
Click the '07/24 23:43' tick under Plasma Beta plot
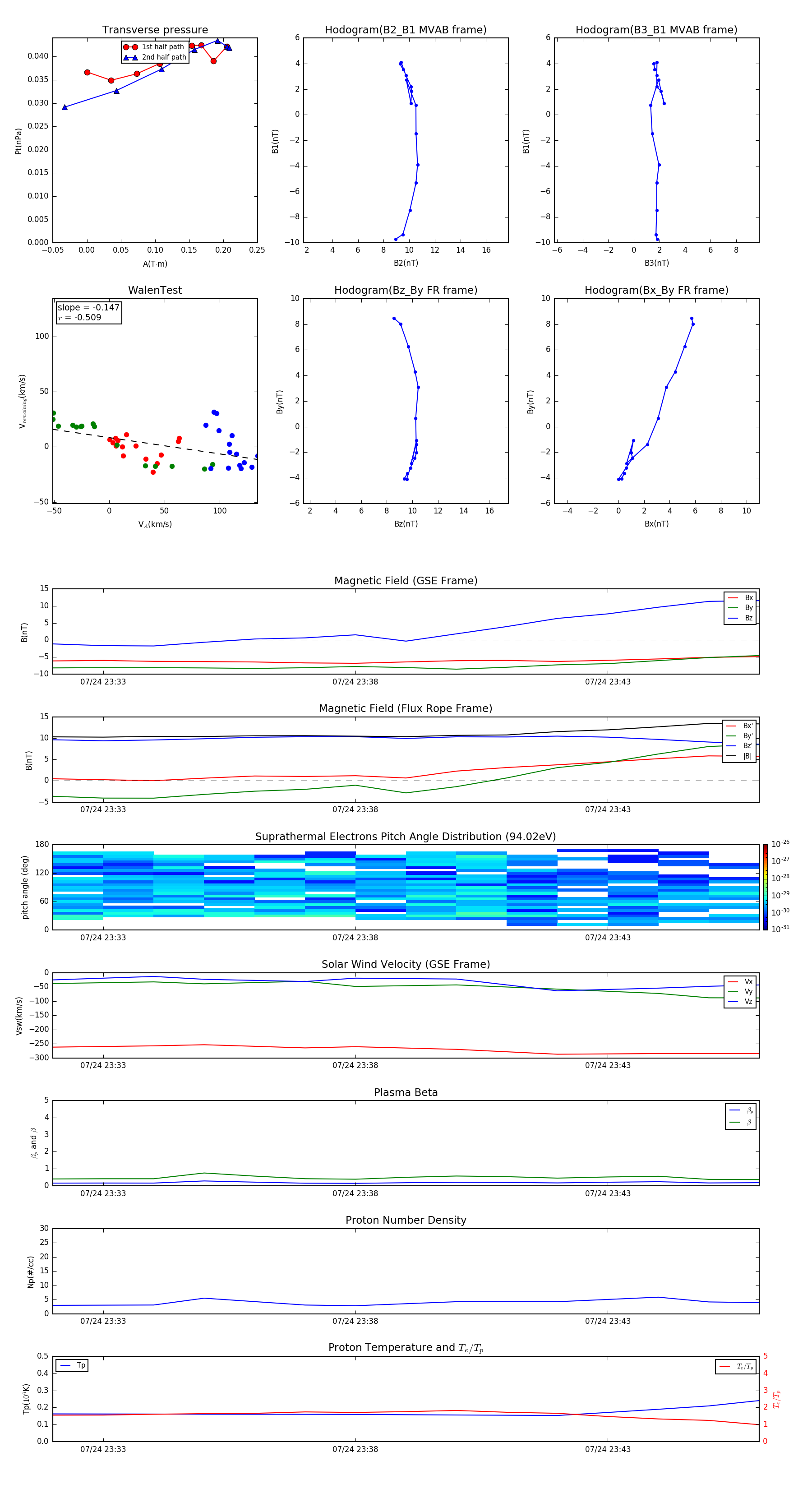pyautogui.click(x=607, y=1193)
